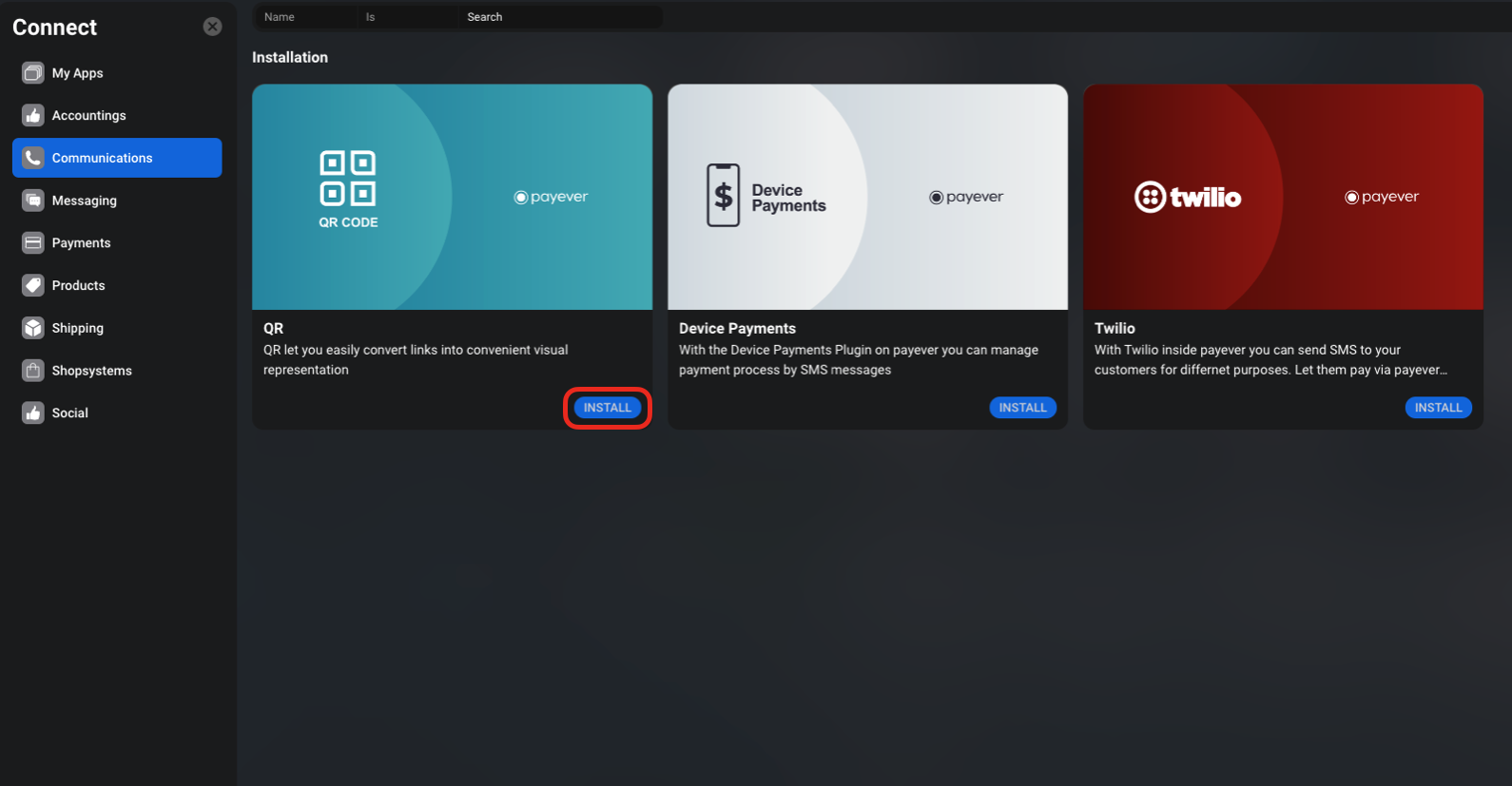Click the Shopsystems bag icon
The height and width of the screenshot is (786, 1512).
33,371
